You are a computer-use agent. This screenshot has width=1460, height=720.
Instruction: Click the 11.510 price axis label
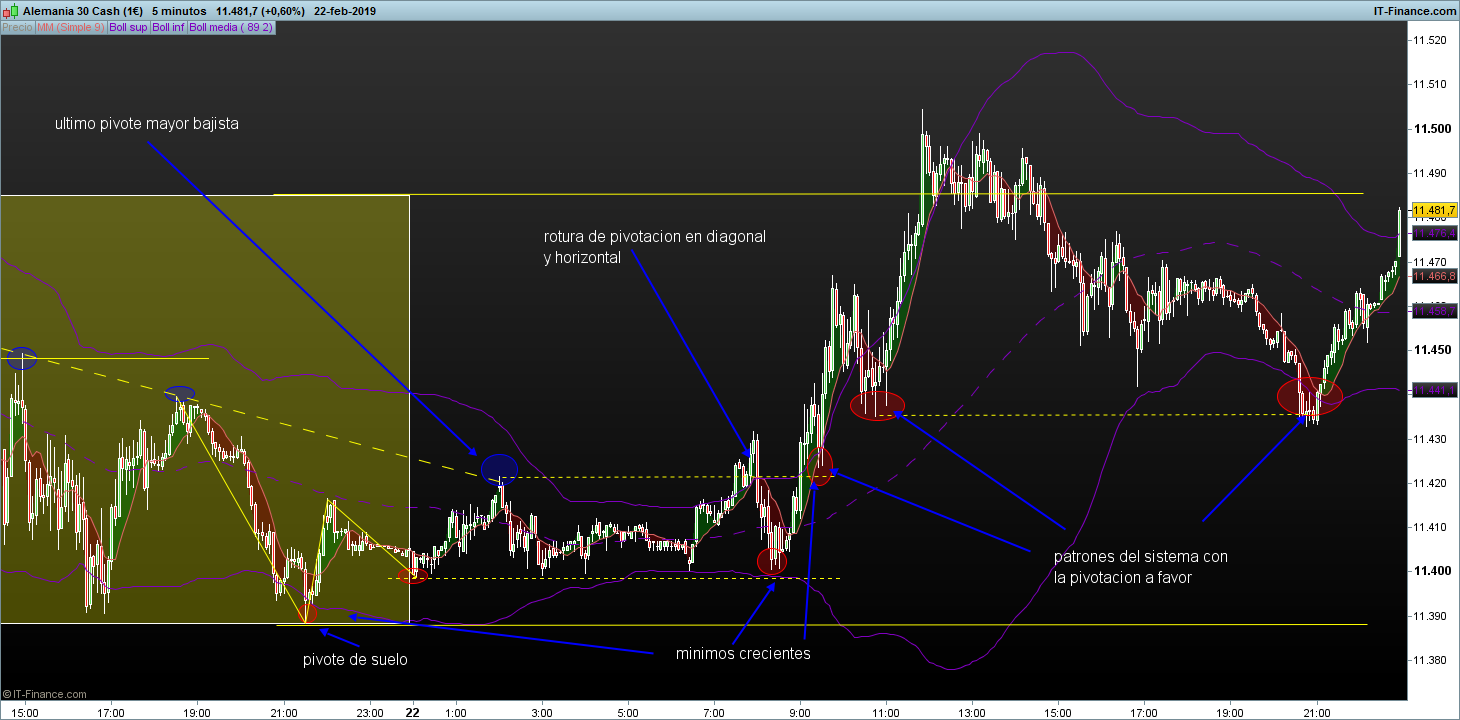1429,85
